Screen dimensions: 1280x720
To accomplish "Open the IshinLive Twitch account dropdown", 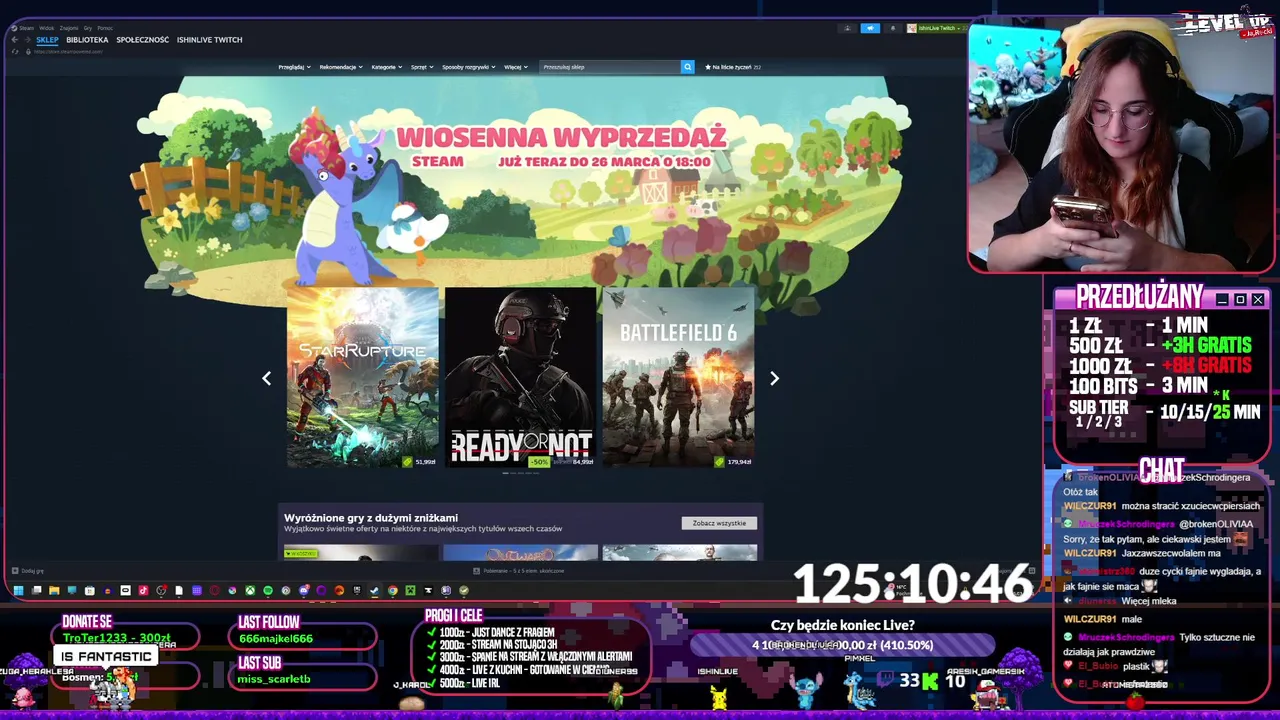I will (x=935, y=28).
